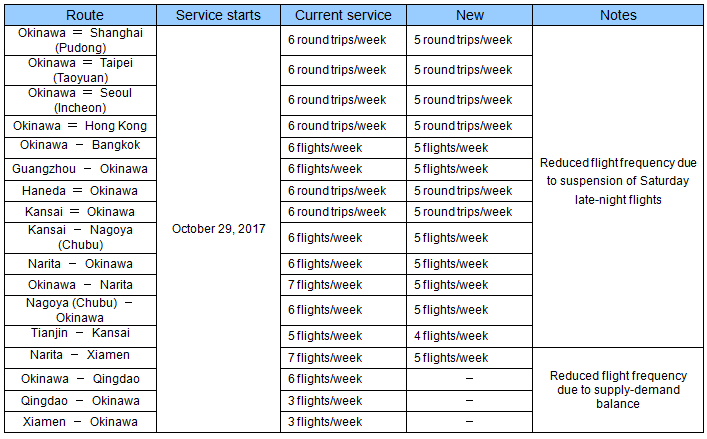The width and height of the screenshot is (707, 439).
Task: Select the Service starts column header
Action: (218, 15)
